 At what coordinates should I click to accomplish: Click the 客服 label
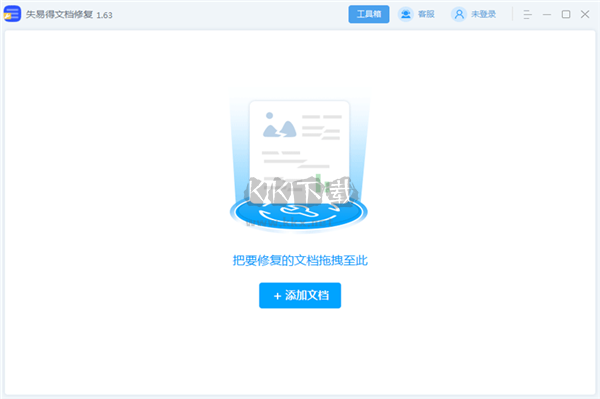426,15
